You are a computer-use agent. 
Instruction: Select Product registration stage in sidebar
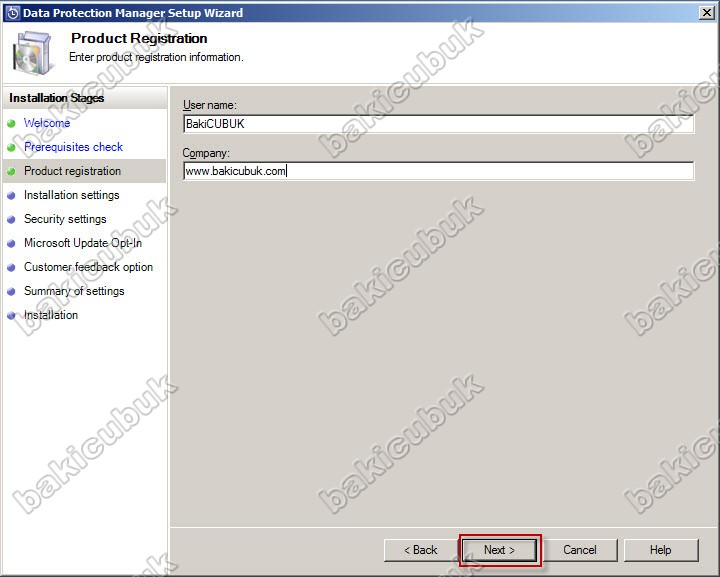click(x=84, y=171)
